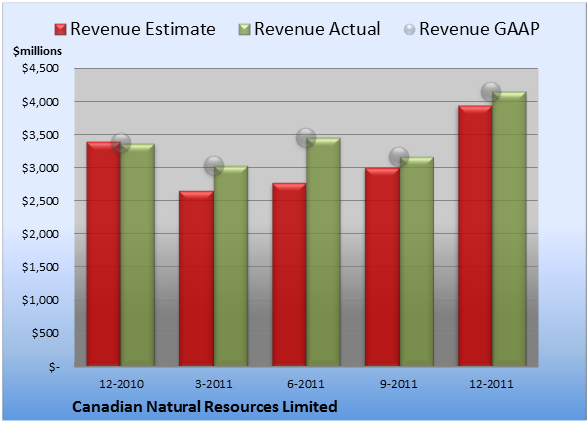Click the '12-2010' quarter label
Image resolution: width=588 pixels, height=422 pixels.
(121, 384)
